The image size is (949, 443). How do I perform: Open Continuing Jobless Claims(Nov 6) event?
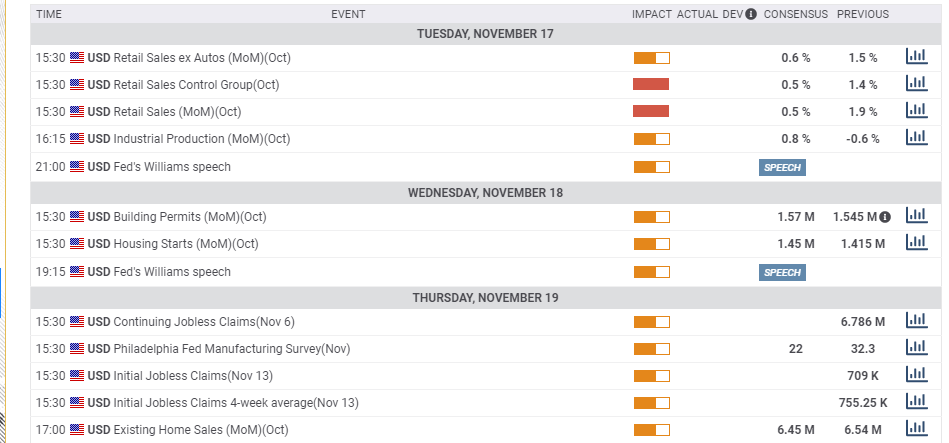click(204, 322)
